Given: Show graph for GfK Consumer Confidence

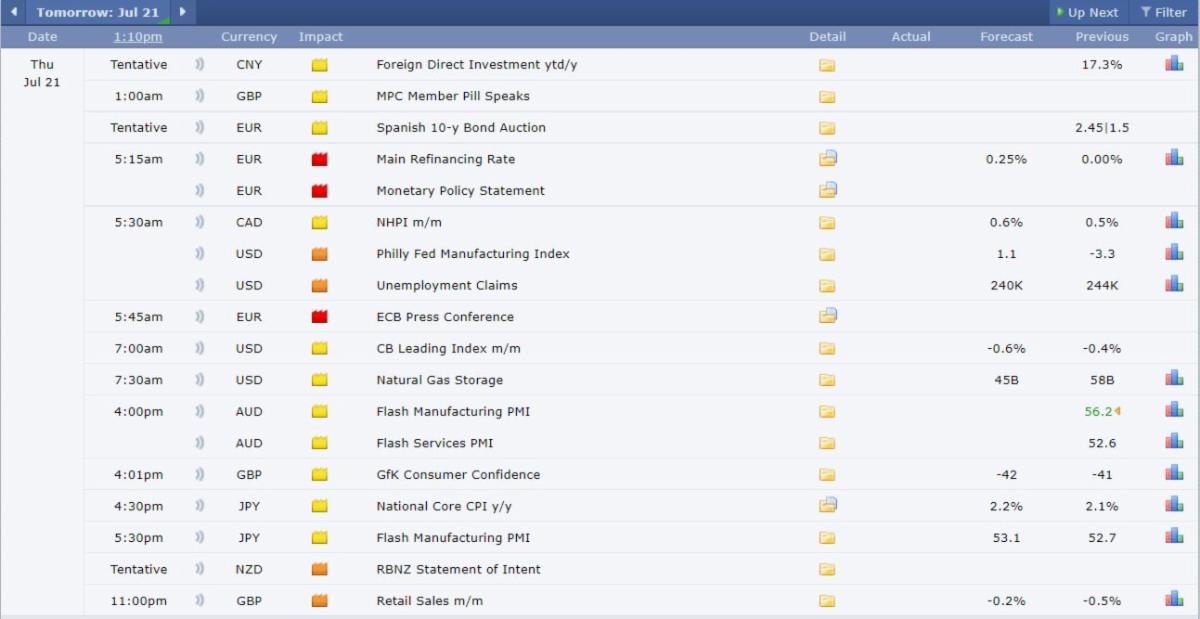Looking at the screenshot, I should point(1174,473).
